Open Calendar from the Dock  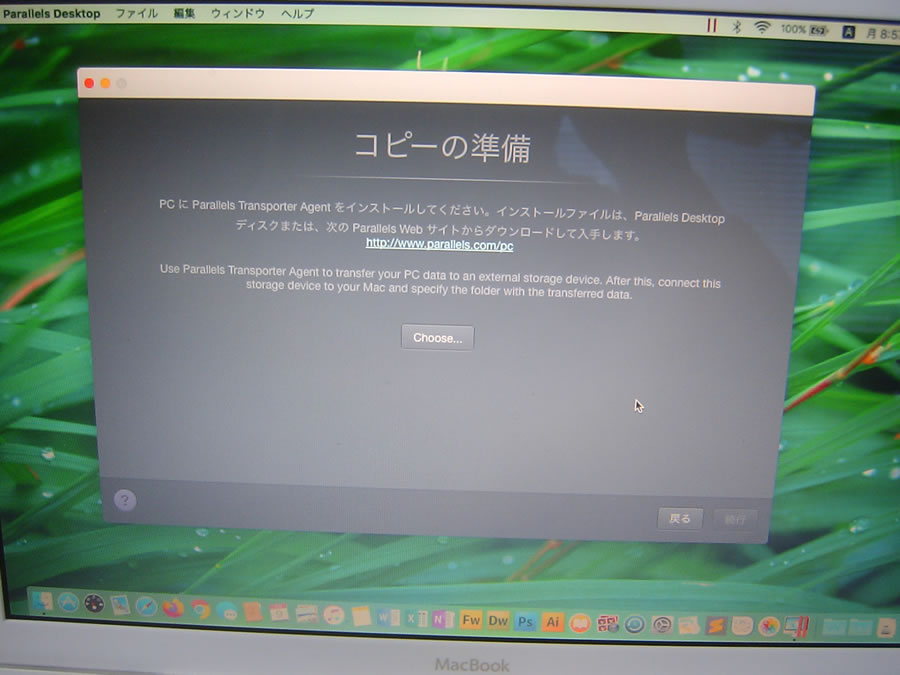click(x=279, y=612)
